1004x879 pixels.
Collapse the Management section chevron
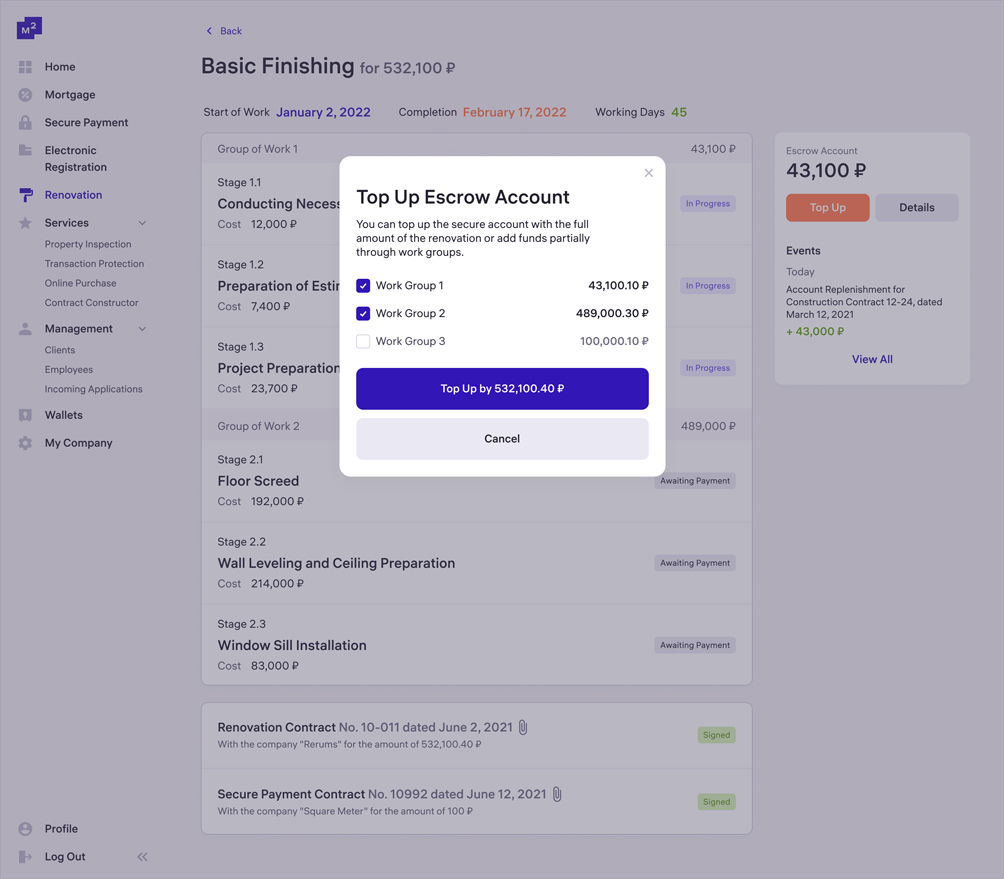(142, 329)
